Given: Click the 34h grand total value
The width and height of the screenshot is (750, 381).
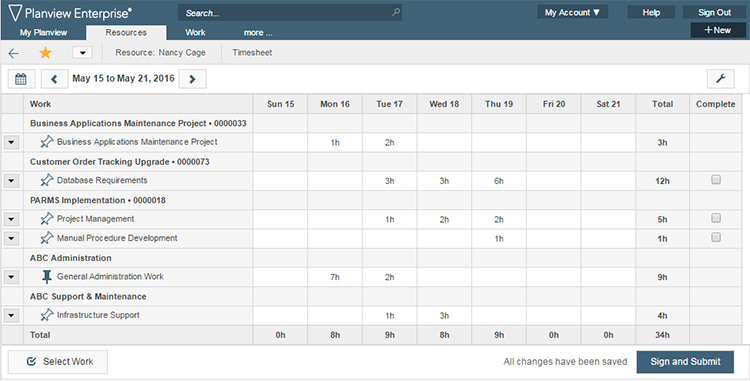Looking at the screenshot, I should (662, 335).
